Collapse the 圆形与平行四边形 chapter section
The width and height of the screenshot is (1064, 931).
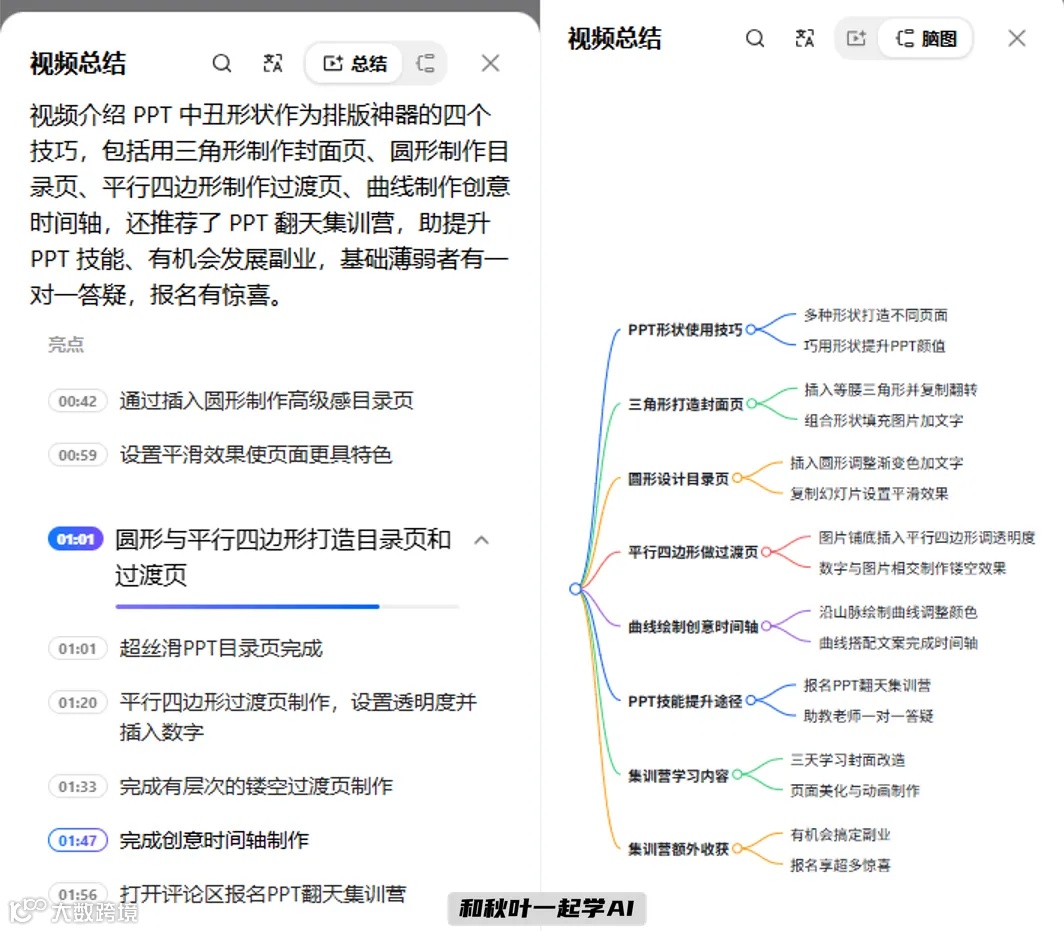tap(482, 541)
